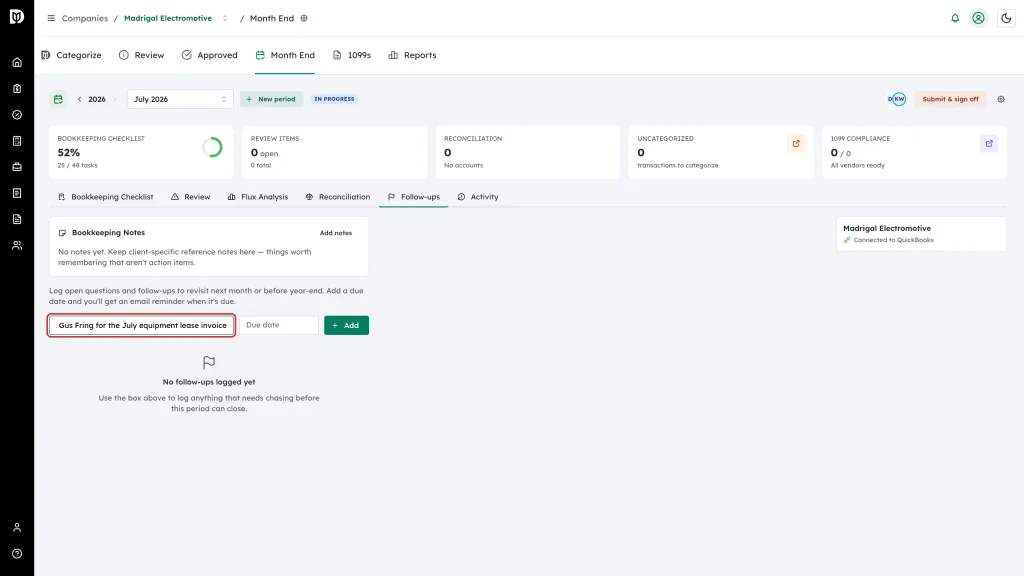Click the No follow-ups logged yet flag icon
The width and height of the screenshot is (1024, 576).
tap(209, 362)
